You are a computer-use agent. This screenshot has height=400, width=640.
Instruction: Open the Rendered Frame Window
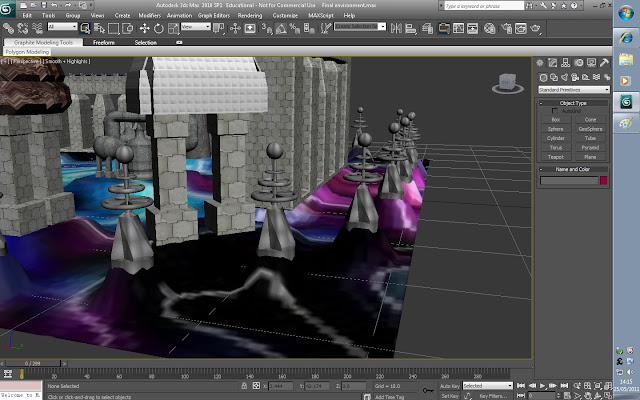tap(521, 28)
